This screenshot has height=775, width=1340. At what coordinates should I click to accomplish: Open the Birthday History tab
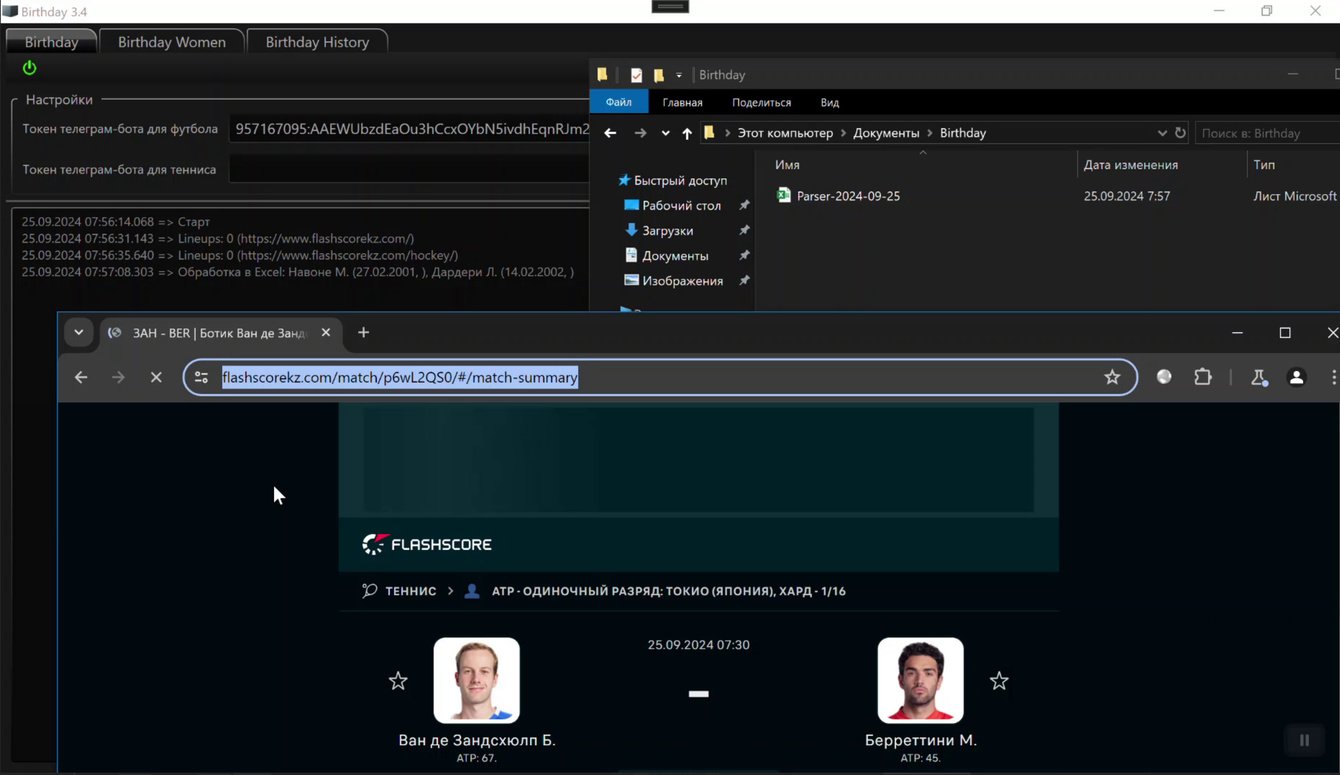317,42
